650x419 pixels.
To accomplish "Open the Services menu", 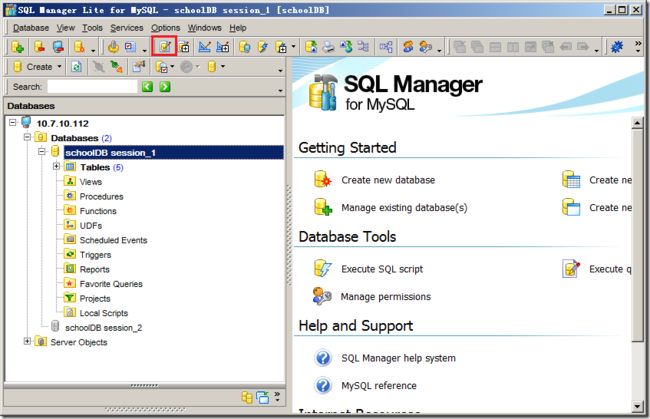I will 126,28.
